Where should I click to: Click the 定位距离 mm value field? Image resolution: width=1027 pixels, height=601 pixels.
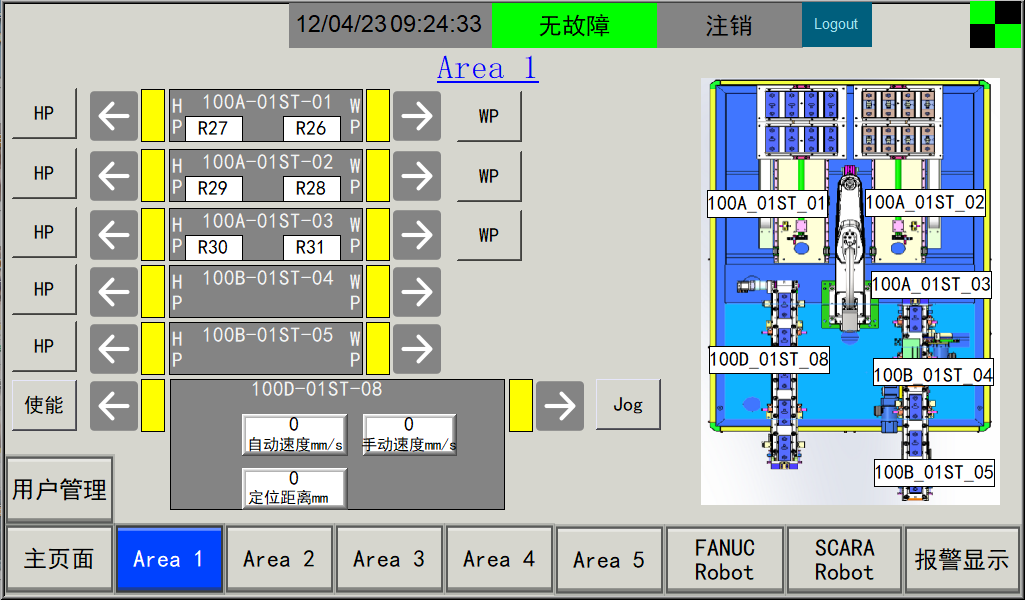coord(295,488)
